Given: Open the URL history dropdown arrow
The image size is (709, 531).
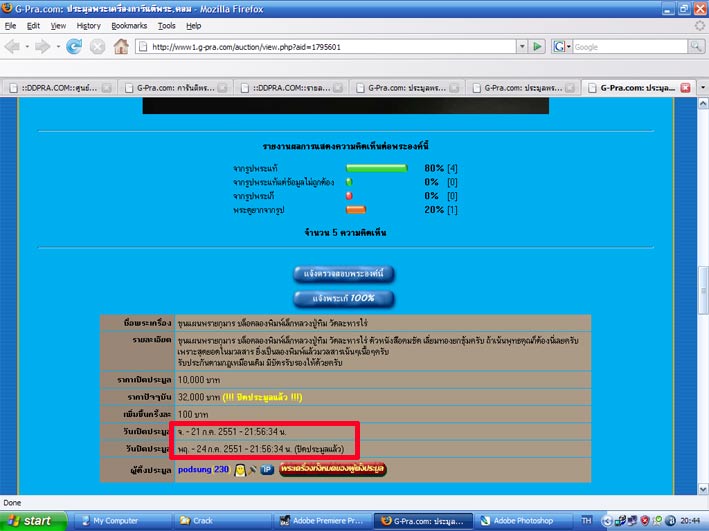Looking at the screenshot, I should click(521, 46).
